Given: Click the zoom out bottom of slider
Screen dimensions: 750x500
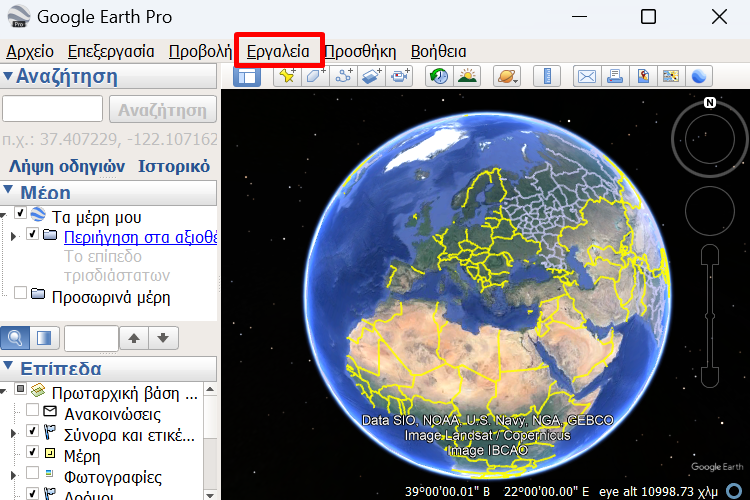Looking at the screenshot, I should [710, 377].
